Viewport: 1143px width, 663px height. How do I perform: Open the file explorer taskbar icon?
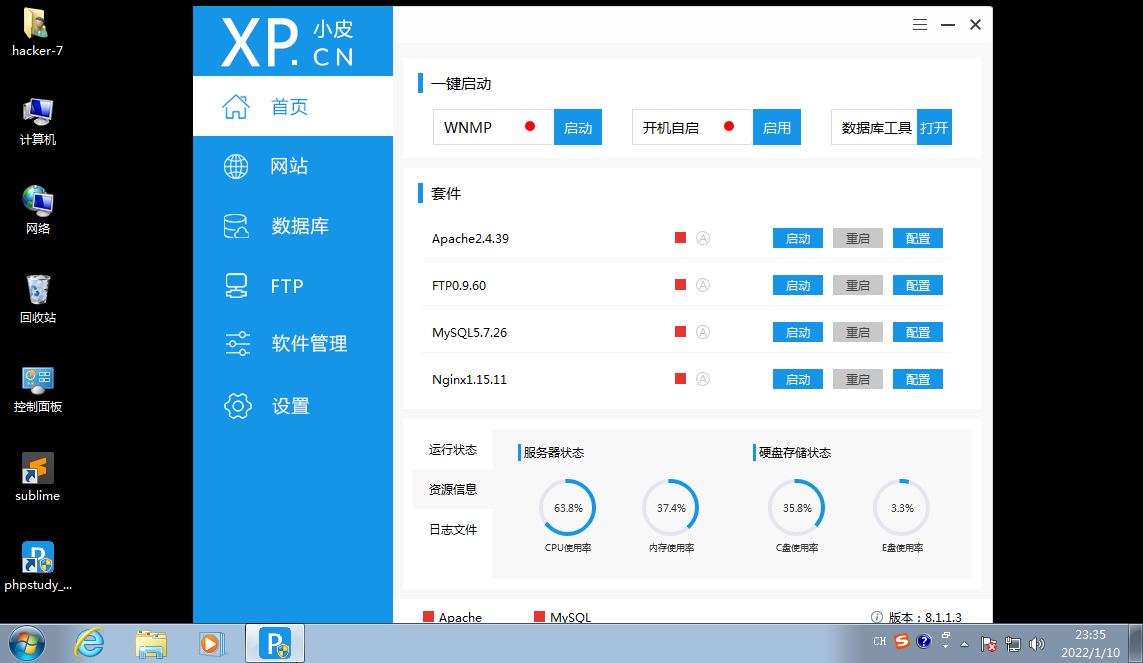tap(151, 644)
